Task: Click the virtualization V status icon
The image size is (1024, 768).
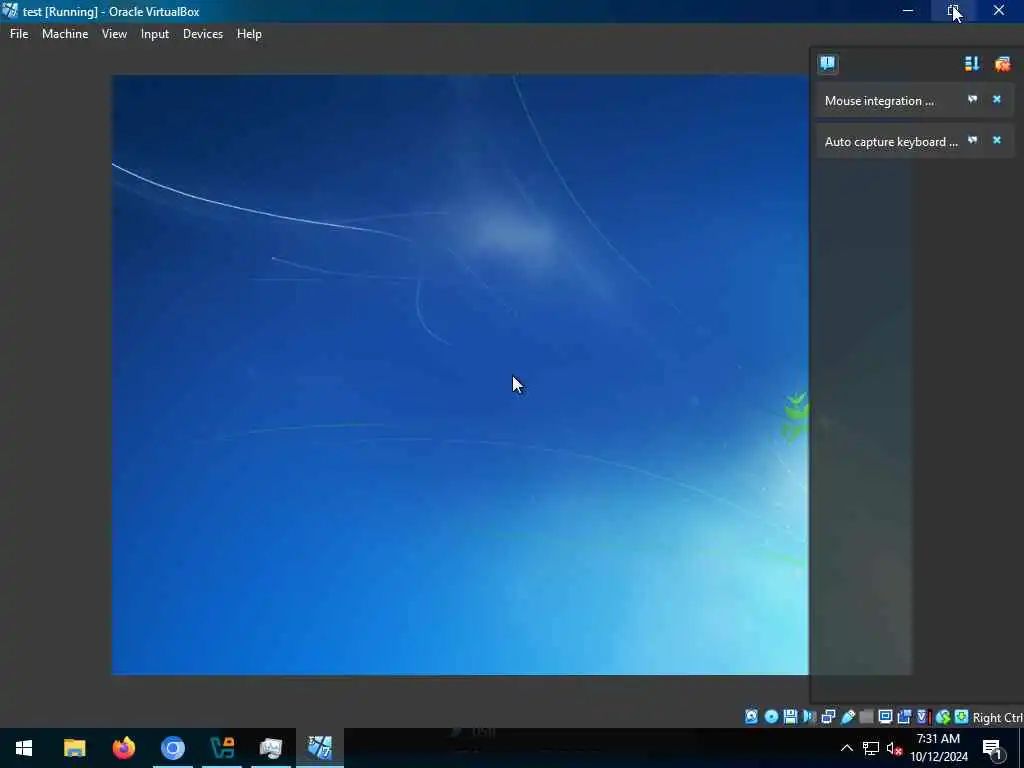Action: pos(922,717)
